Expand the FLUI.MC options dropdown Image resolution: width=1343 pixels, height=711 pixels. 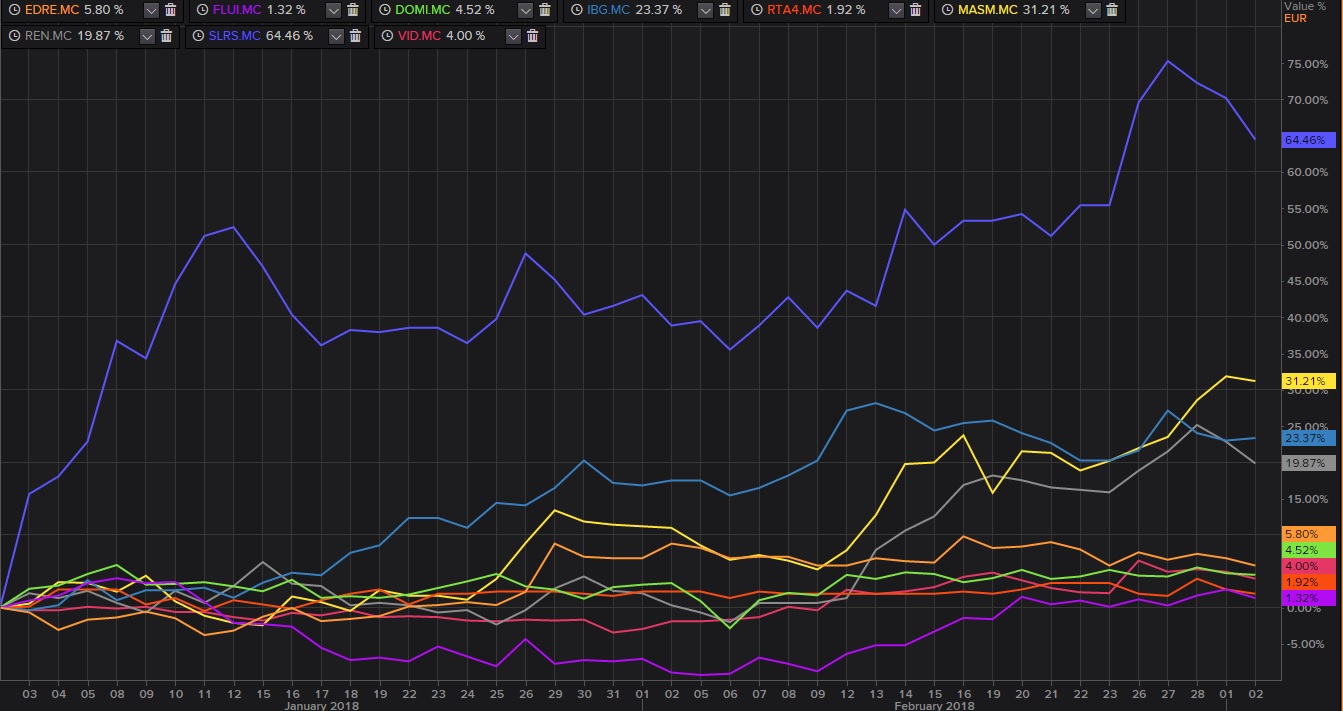pyautogui.click(x=333, y=10)
